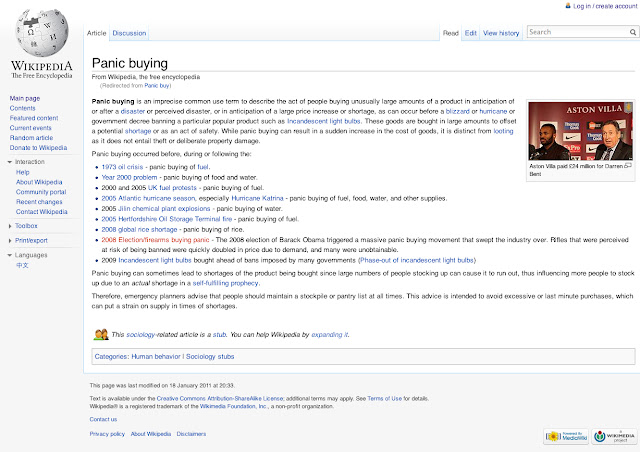This screenshot has height=452, width=640.
Task: Open Current events link
Action: pos(31,128)
